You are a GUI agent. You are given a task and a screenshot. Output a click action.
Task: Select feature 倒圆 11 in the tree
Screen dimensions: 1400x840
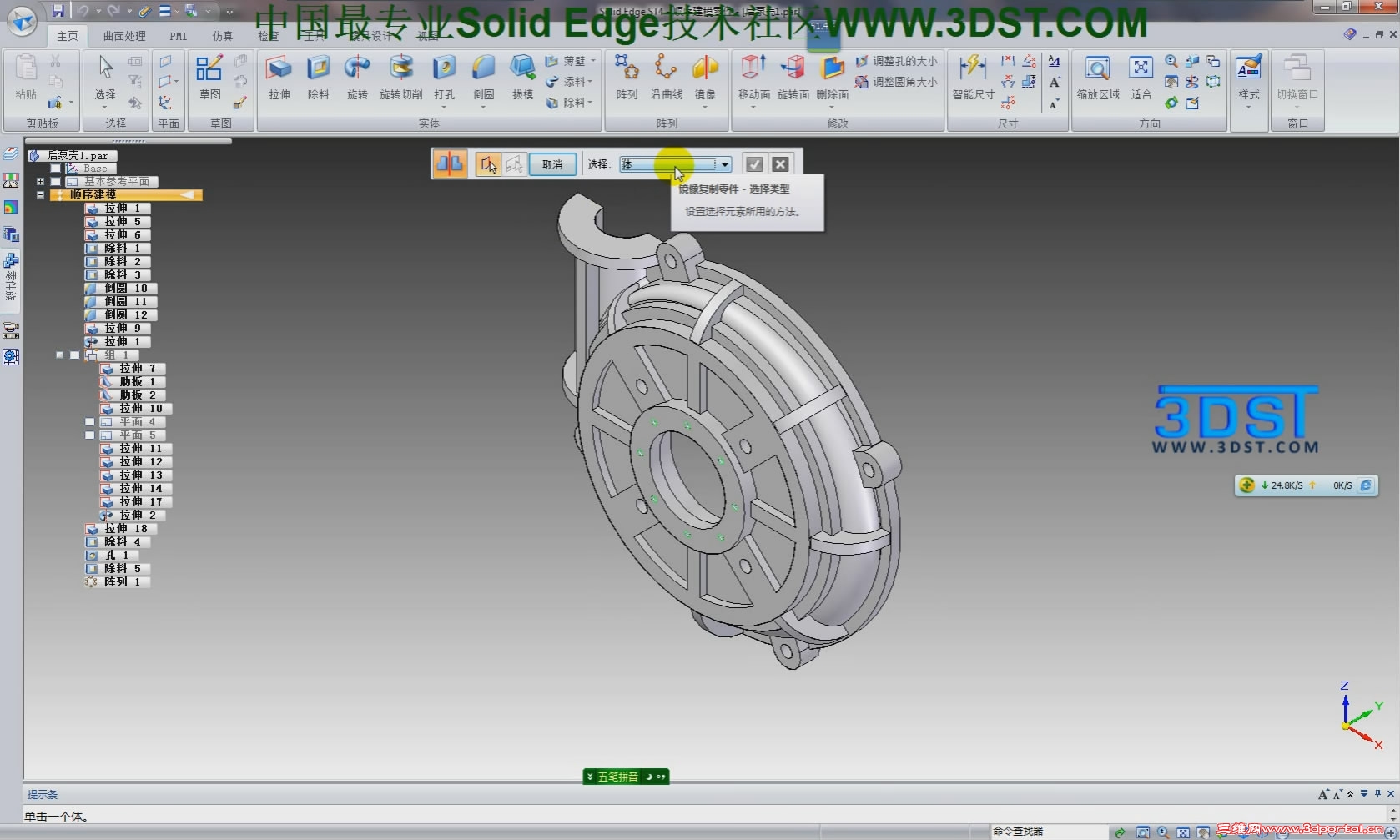click(121, 302)
